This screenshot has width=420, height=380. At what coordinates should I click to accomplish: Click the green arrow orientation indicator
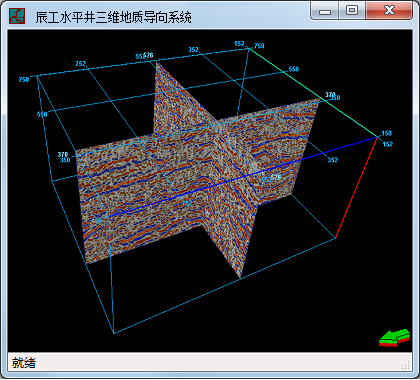[x=394, y=338]
